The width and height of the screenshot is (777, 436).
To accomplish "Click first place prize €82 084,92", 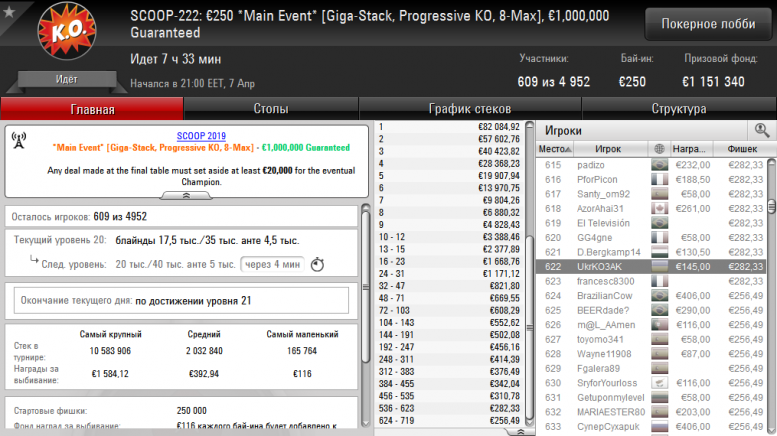I will coord(499,127).
